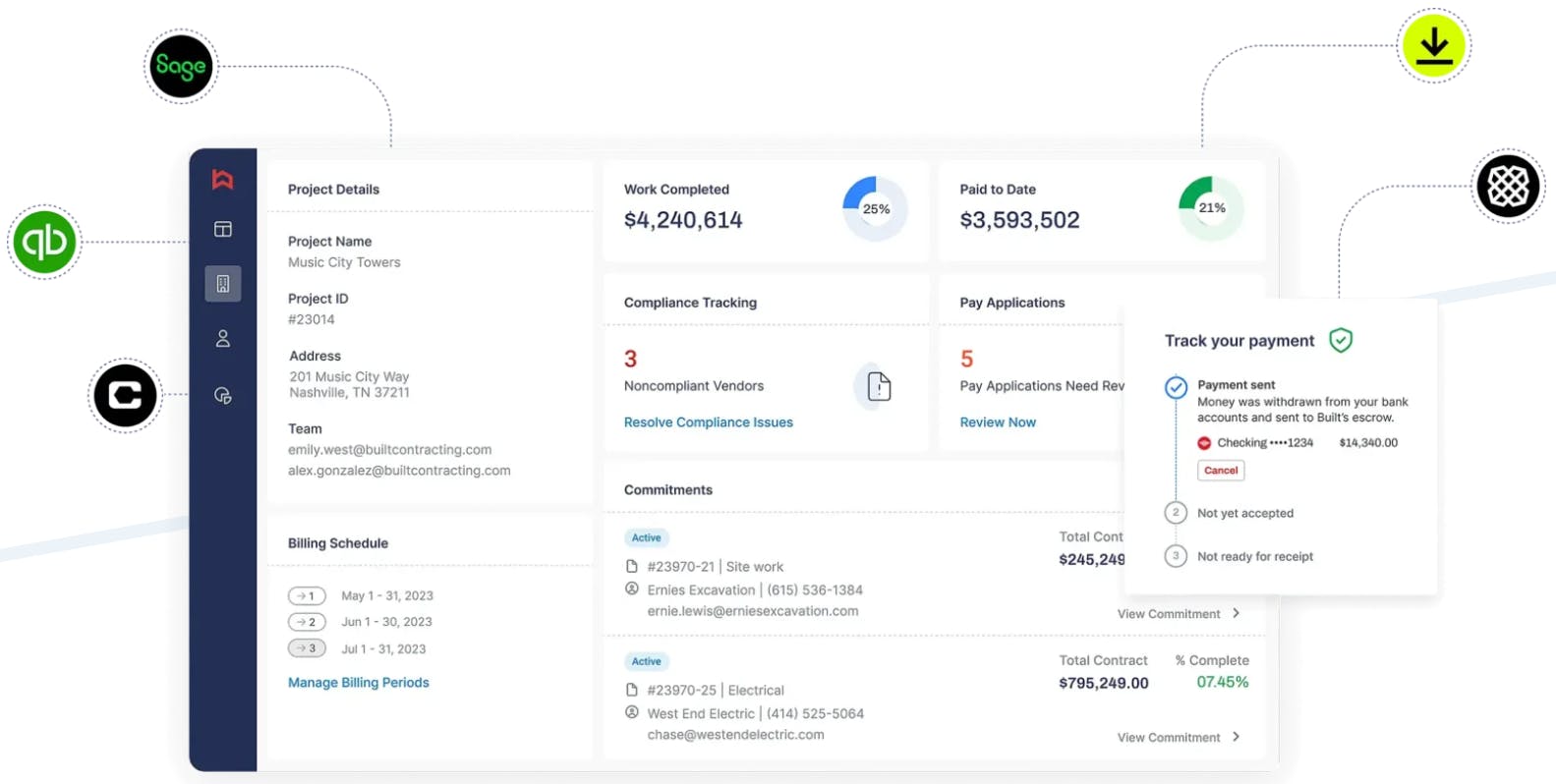1556x784 pixels.
Task: Click the Built red logo in sidebar
Action: pos(223,179)
